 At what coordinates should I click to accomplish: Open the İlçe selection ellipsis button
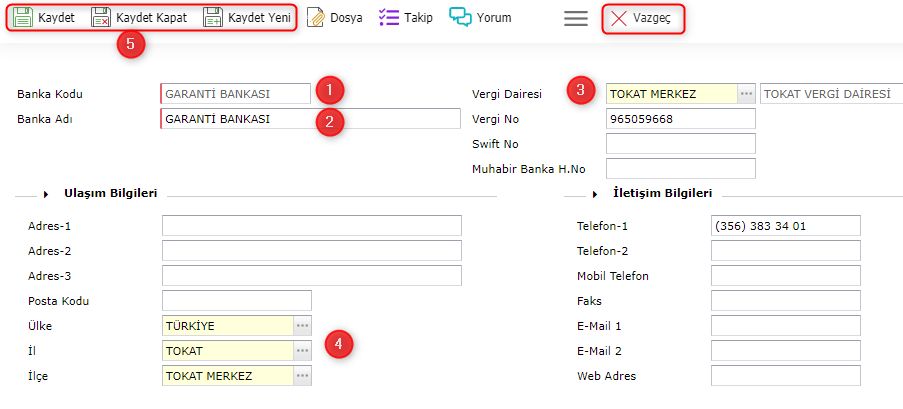pyautogui.click(x=302, y=376)
